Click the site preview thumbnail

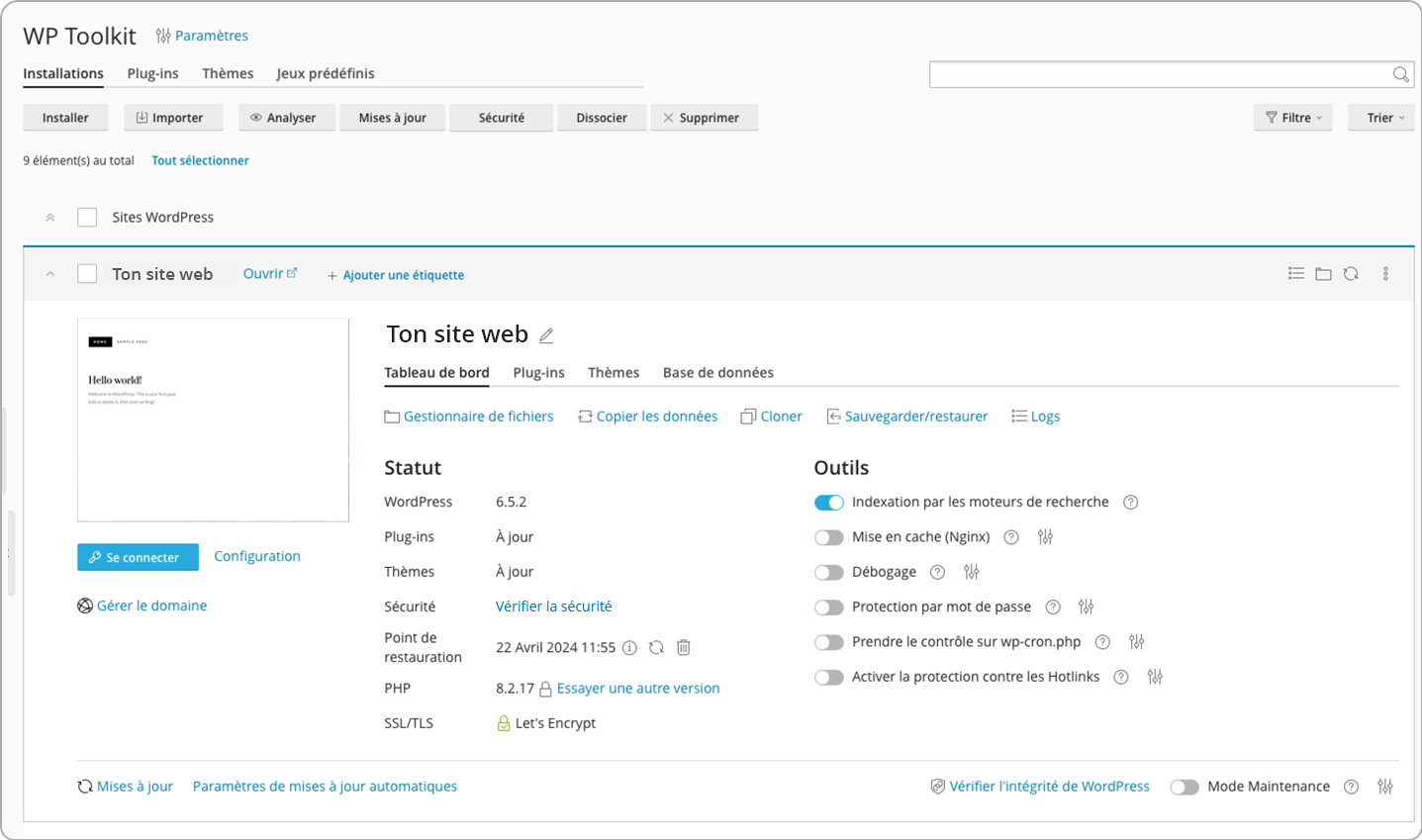(213, 420)
